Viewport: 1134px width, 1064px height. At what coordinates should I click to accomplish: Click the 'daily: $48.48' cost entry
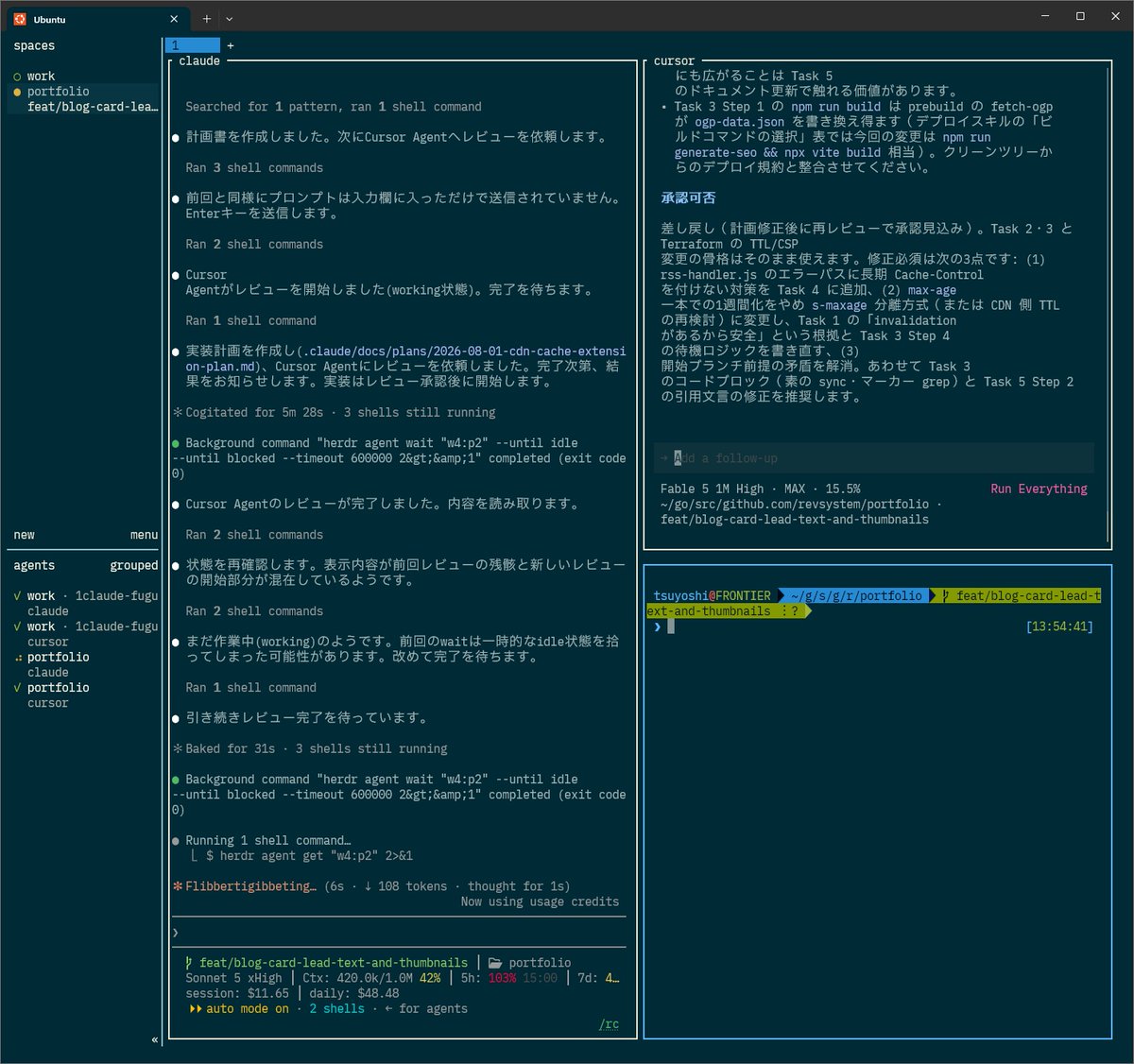coord(354,993)
